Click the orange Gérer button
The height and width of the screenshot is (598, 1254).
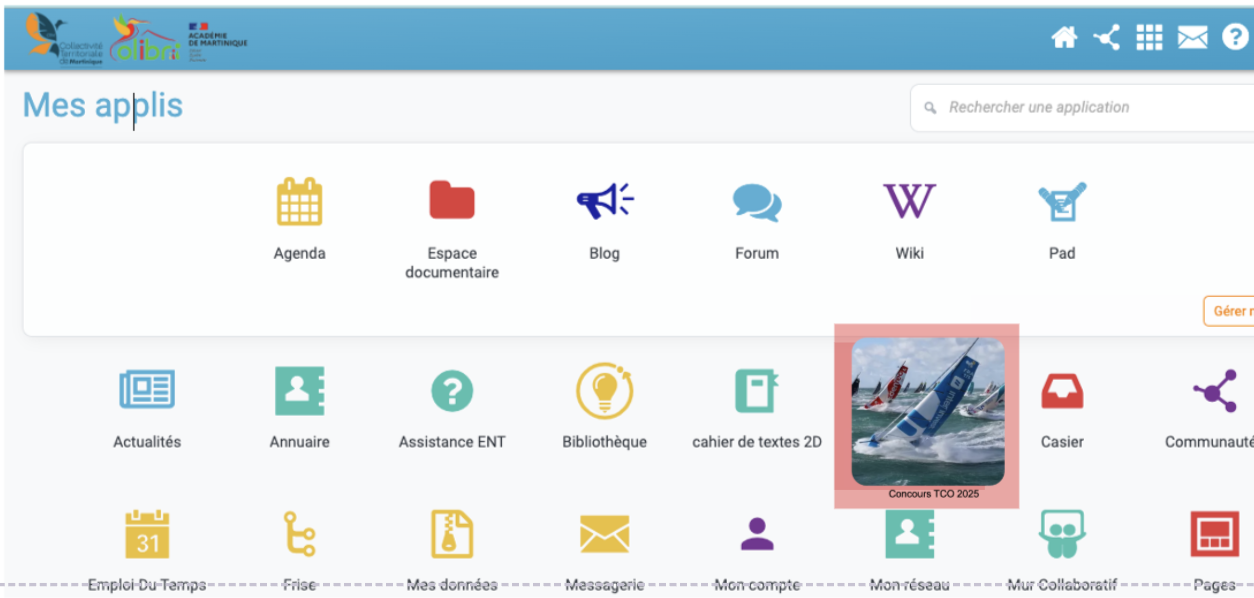click(1229, 311)
